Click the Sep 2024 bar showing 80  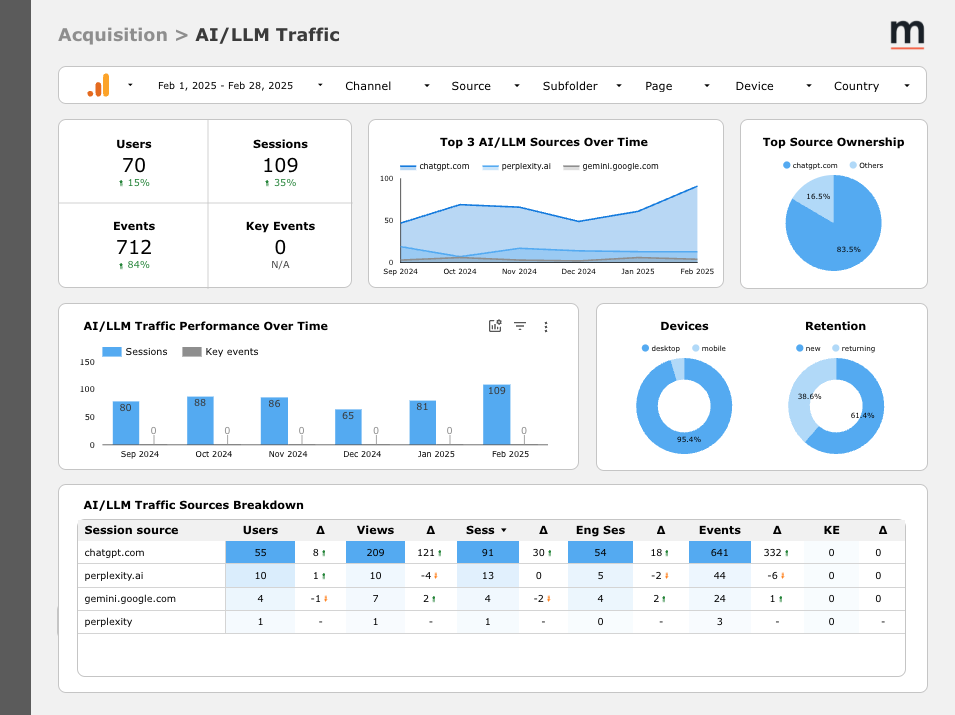tap(126, 423)
